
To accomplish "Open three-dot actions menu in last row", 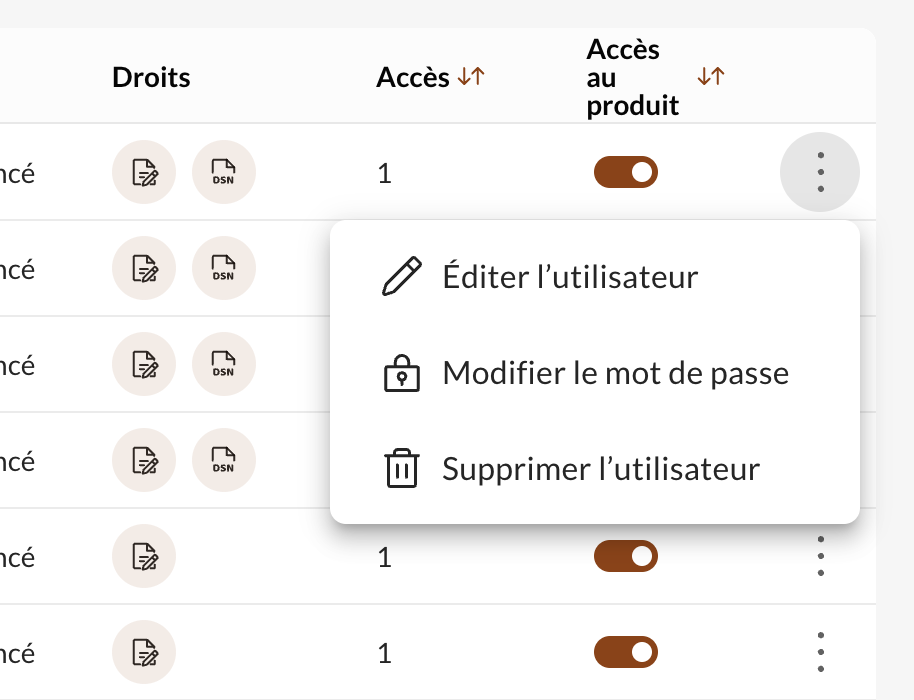I will click(820, 652).
